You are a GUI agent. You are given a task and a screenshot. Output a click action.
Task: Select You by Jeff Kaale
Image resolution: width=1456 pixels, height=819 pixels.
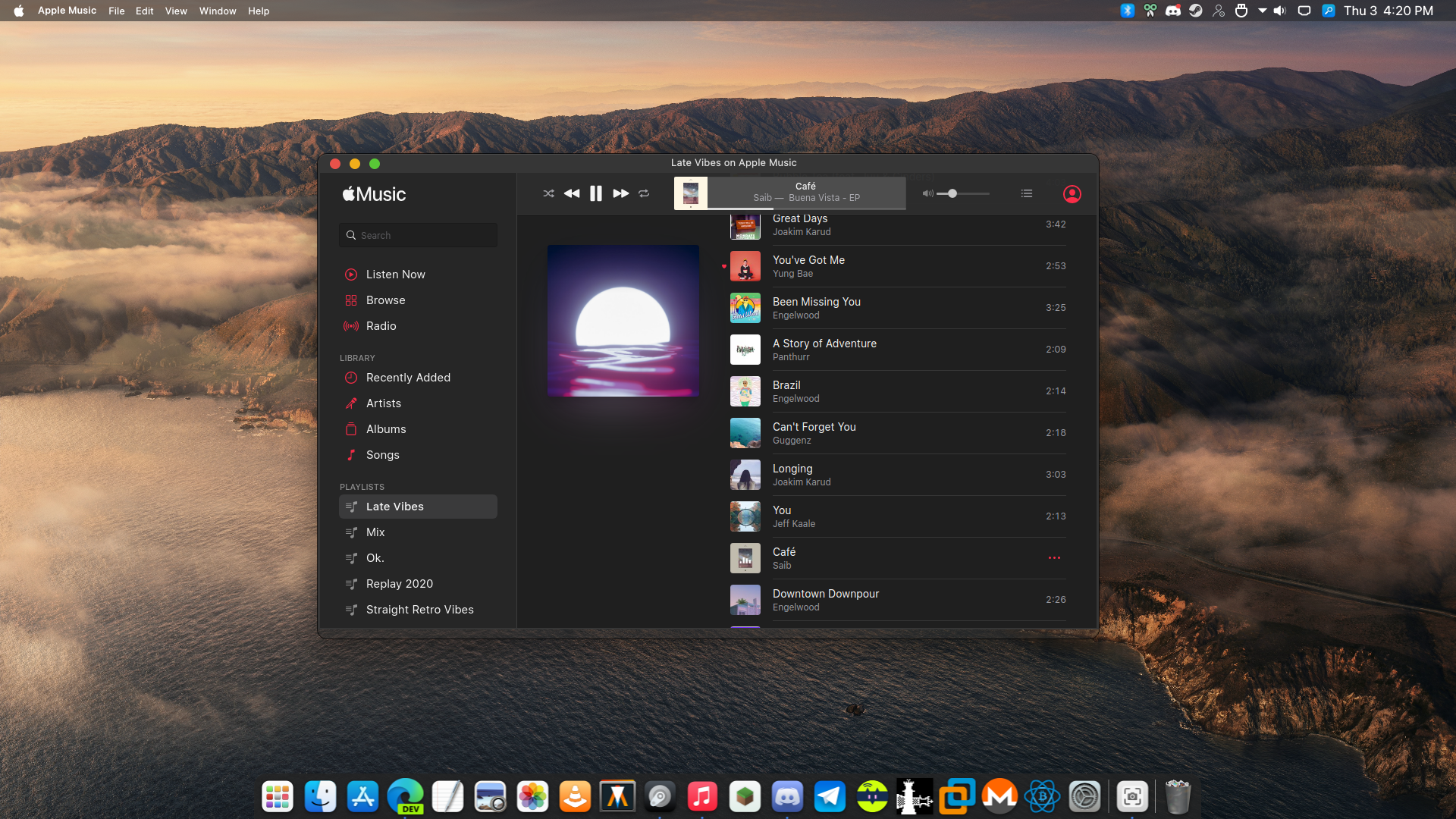[898, 516]
